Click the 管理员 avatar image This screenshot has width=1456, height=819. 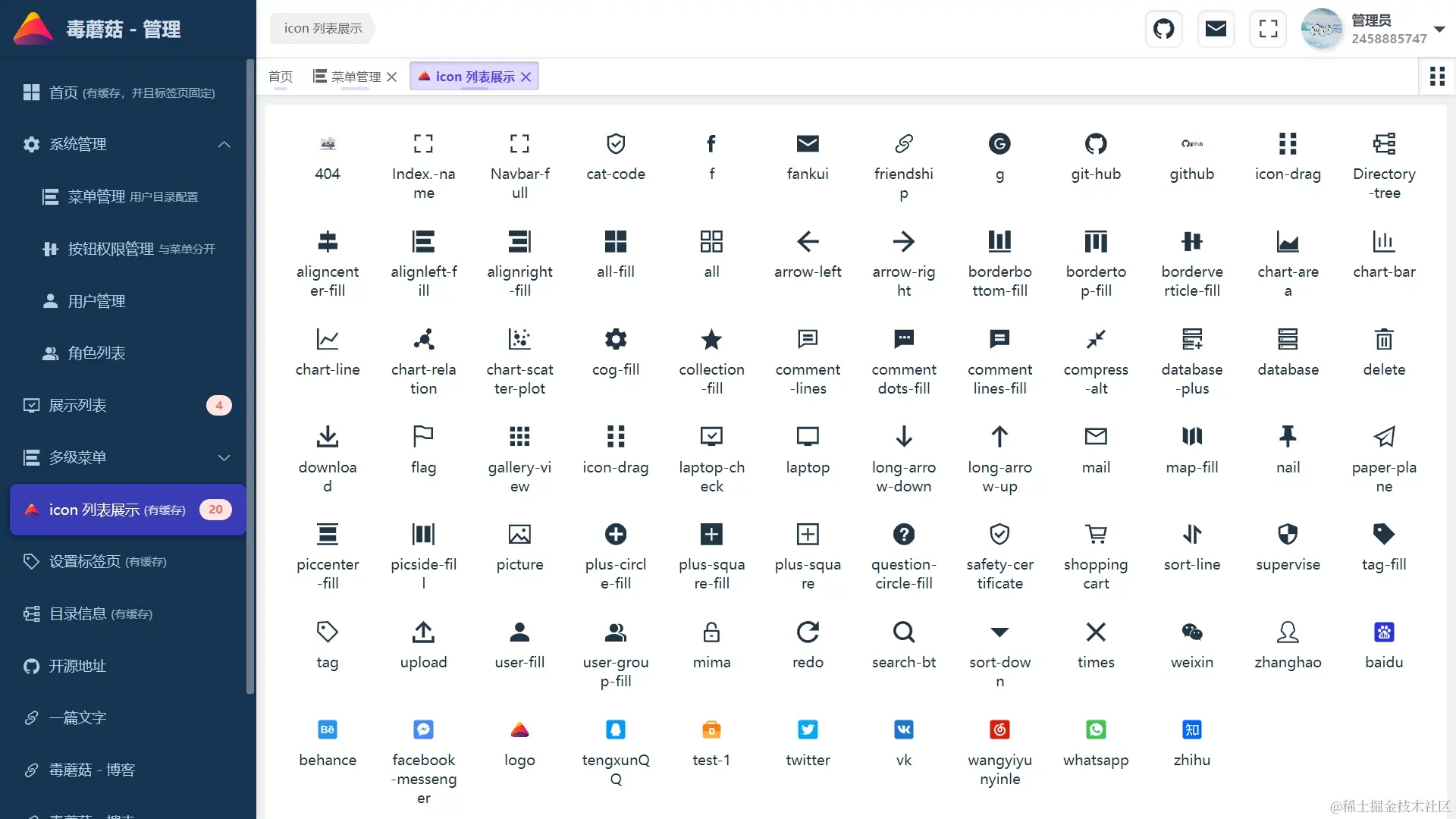[x=1322, y=29]
